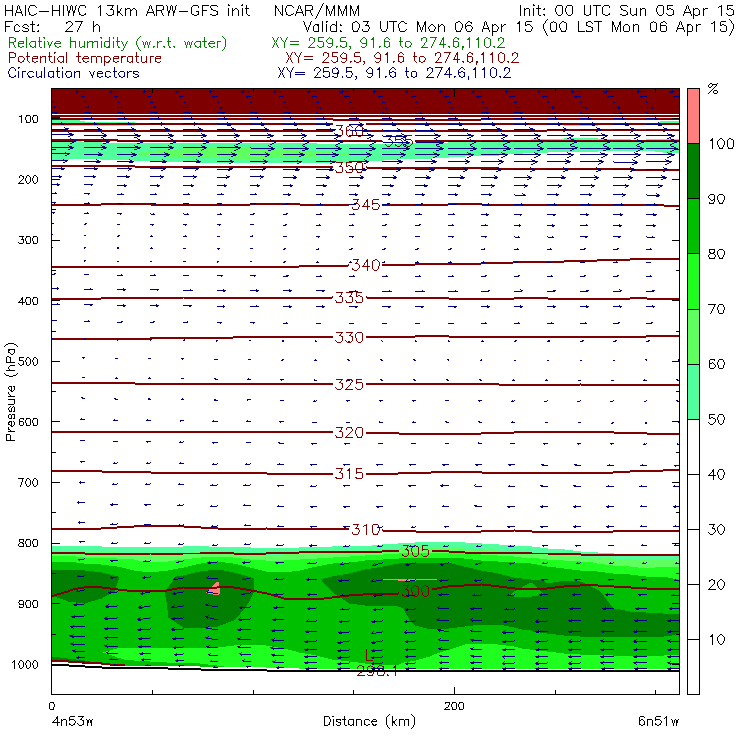
Task: Click the 600 hPa pressure tick label
Action: [x=28, y=421]
